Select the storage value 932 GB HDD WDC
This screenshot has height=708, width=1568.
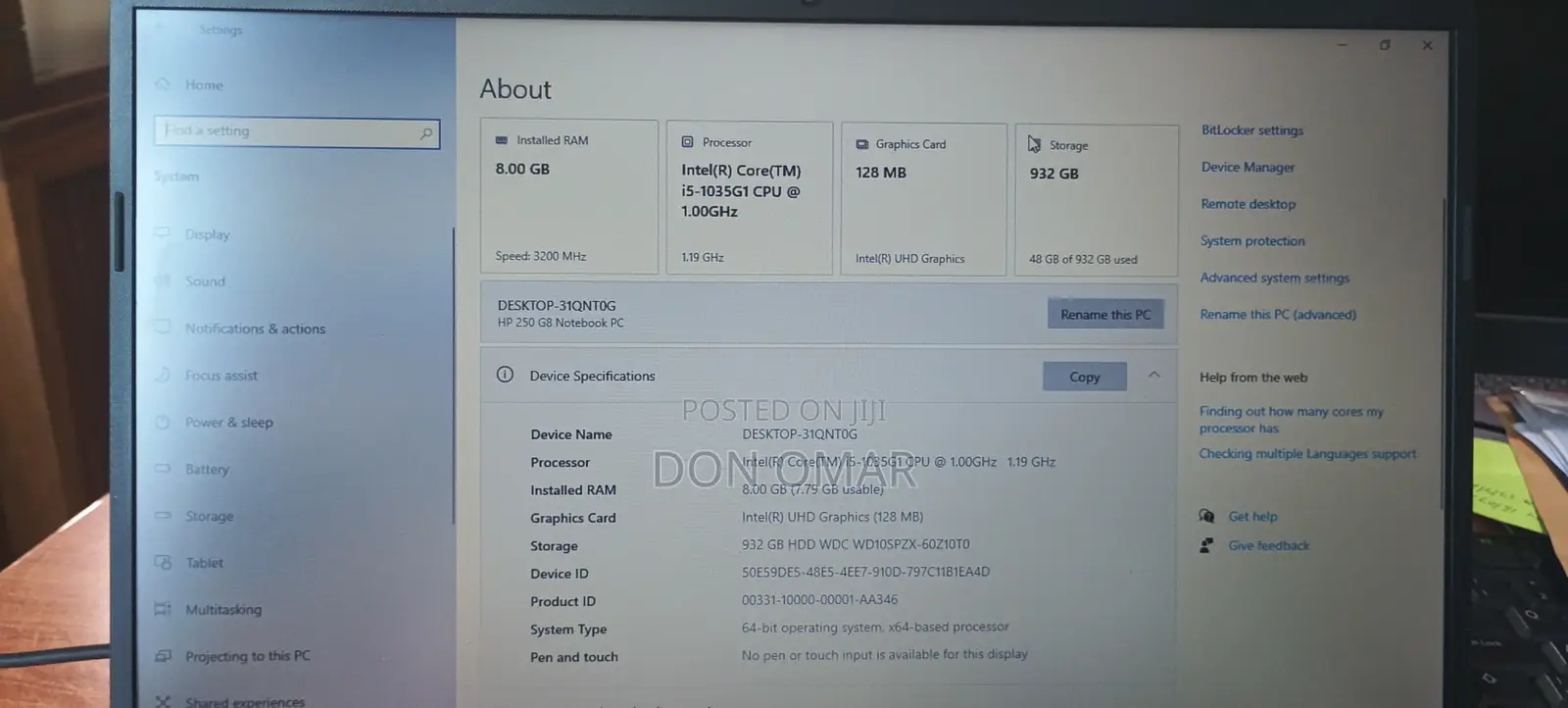(x=856, y=544)
